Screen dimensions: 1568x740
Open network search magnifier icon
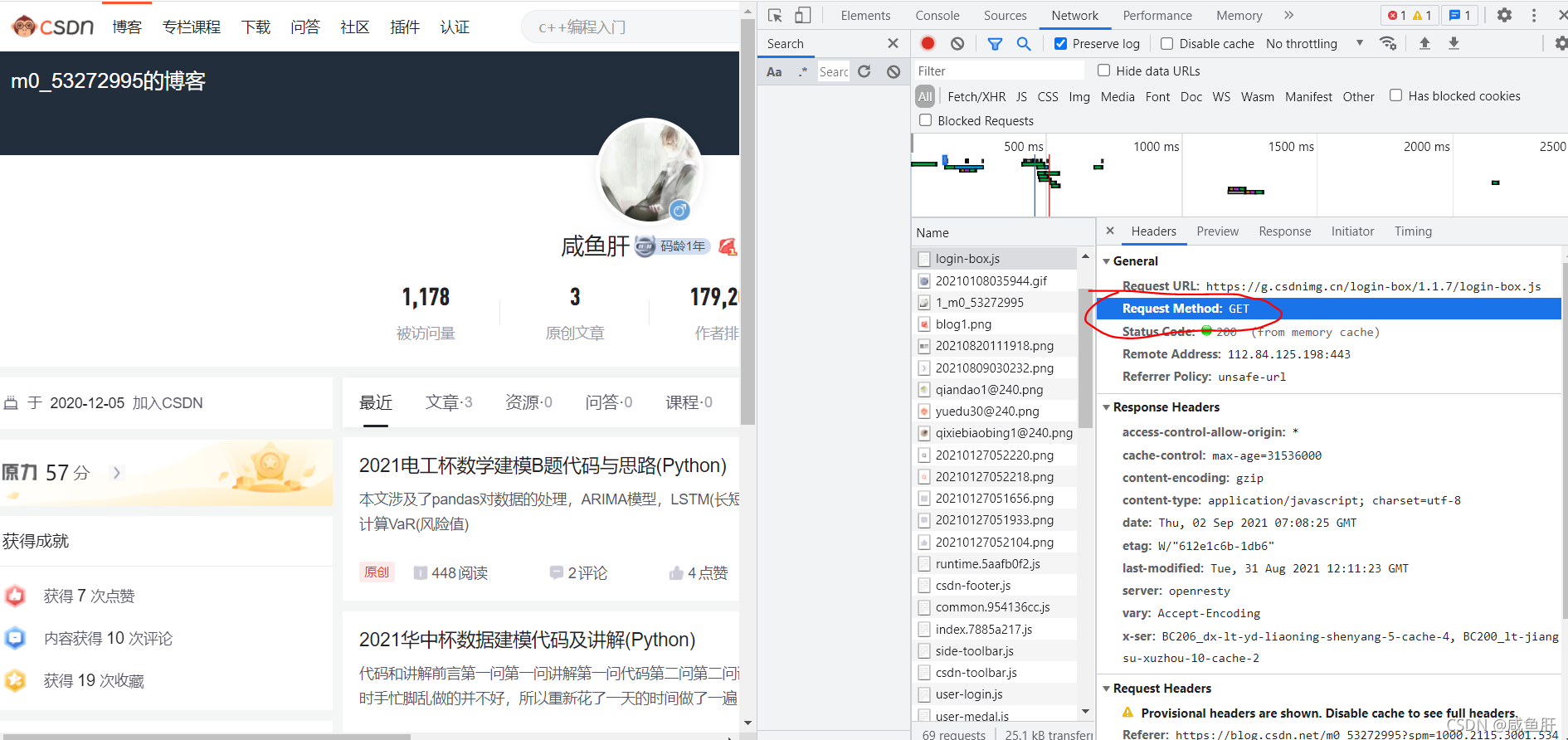click(x=1024, y=43)
